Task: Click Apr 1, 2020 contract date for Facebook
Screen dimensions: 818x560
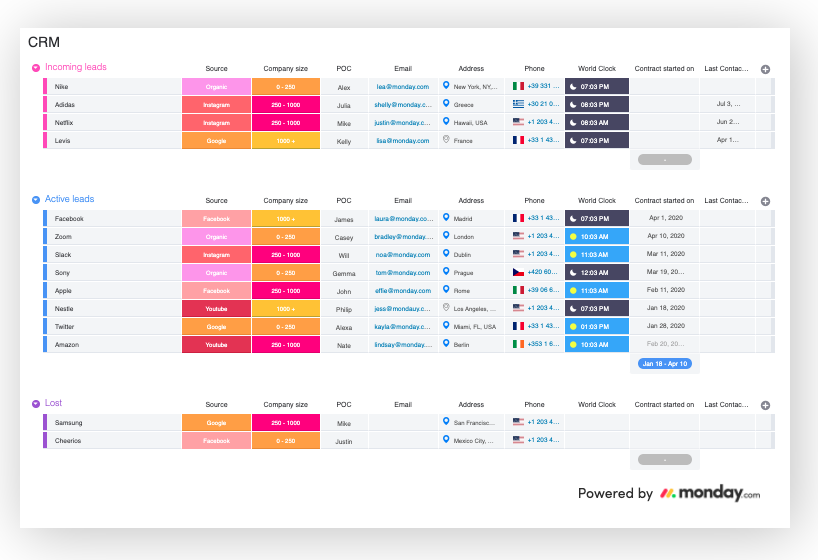Action: (x=666, y=218)
